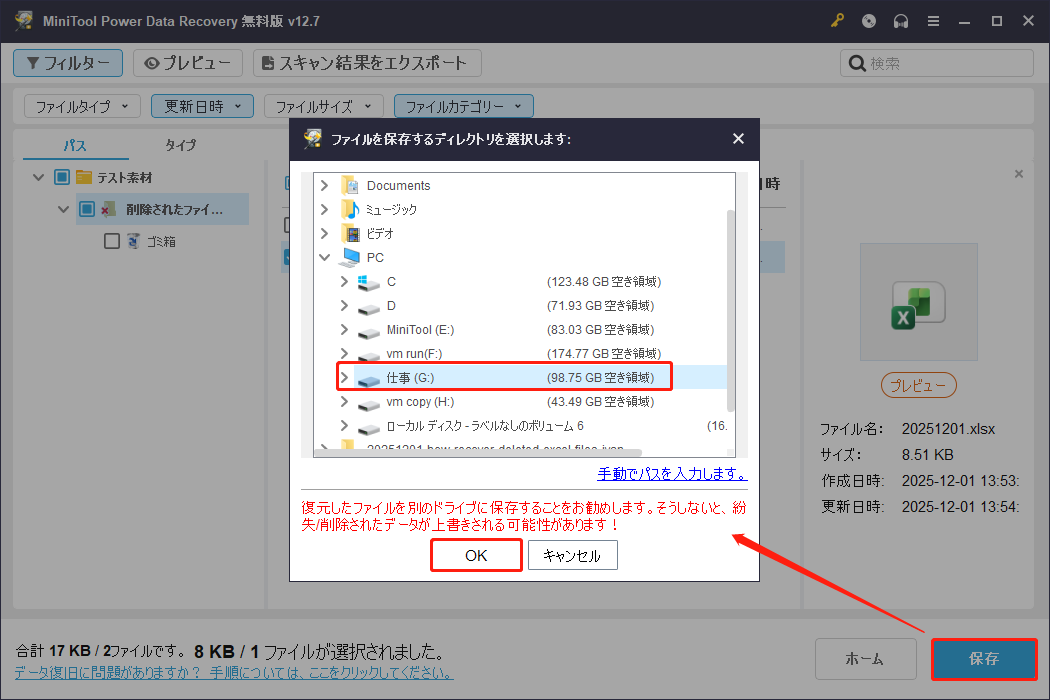
Task: Expand the 仕事 (G:) drive in the tree
Action: click(x=344, y=377)
